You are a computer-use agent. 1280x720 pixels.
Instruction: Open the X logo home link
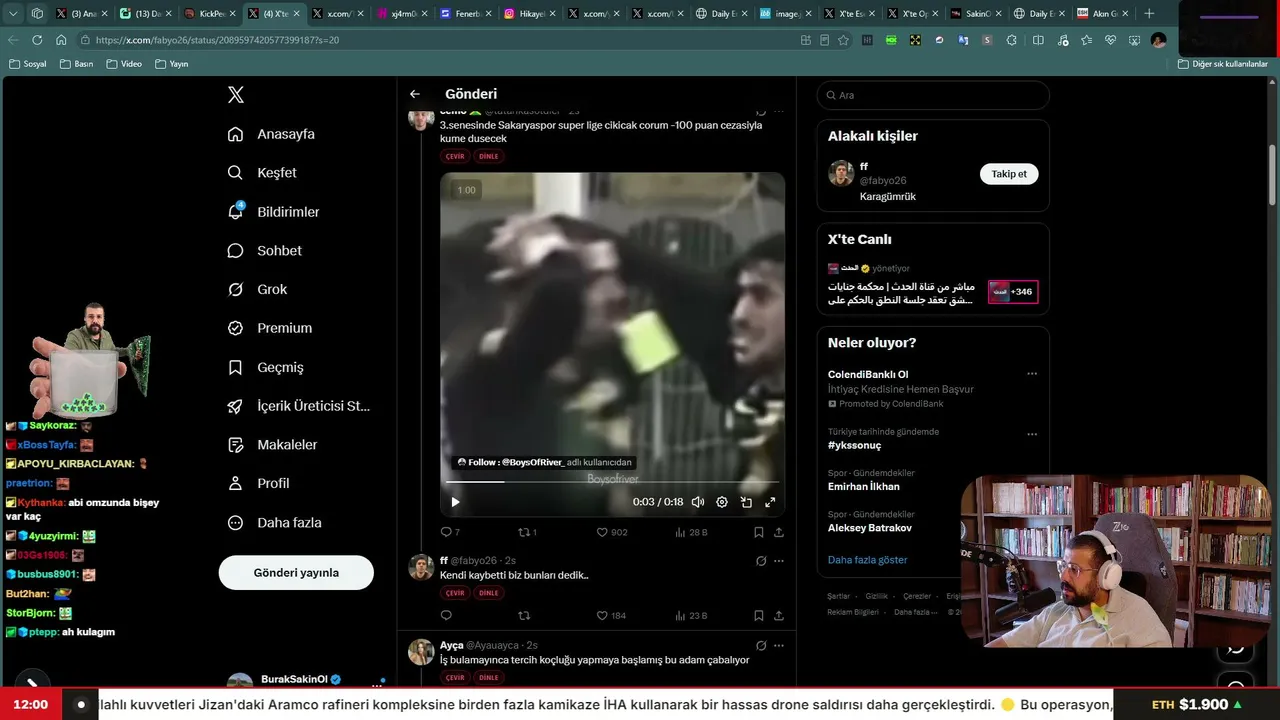236,95
